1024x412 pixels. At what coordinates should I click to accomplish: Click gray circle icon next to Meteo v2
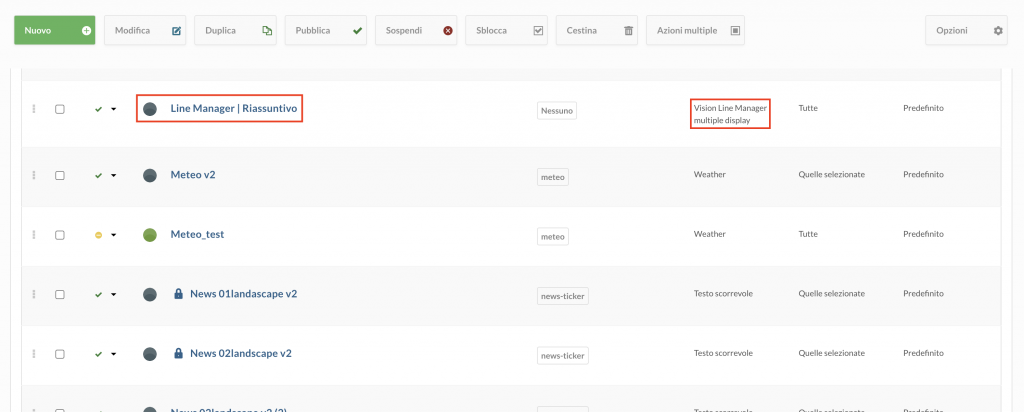tap(150, 175)
